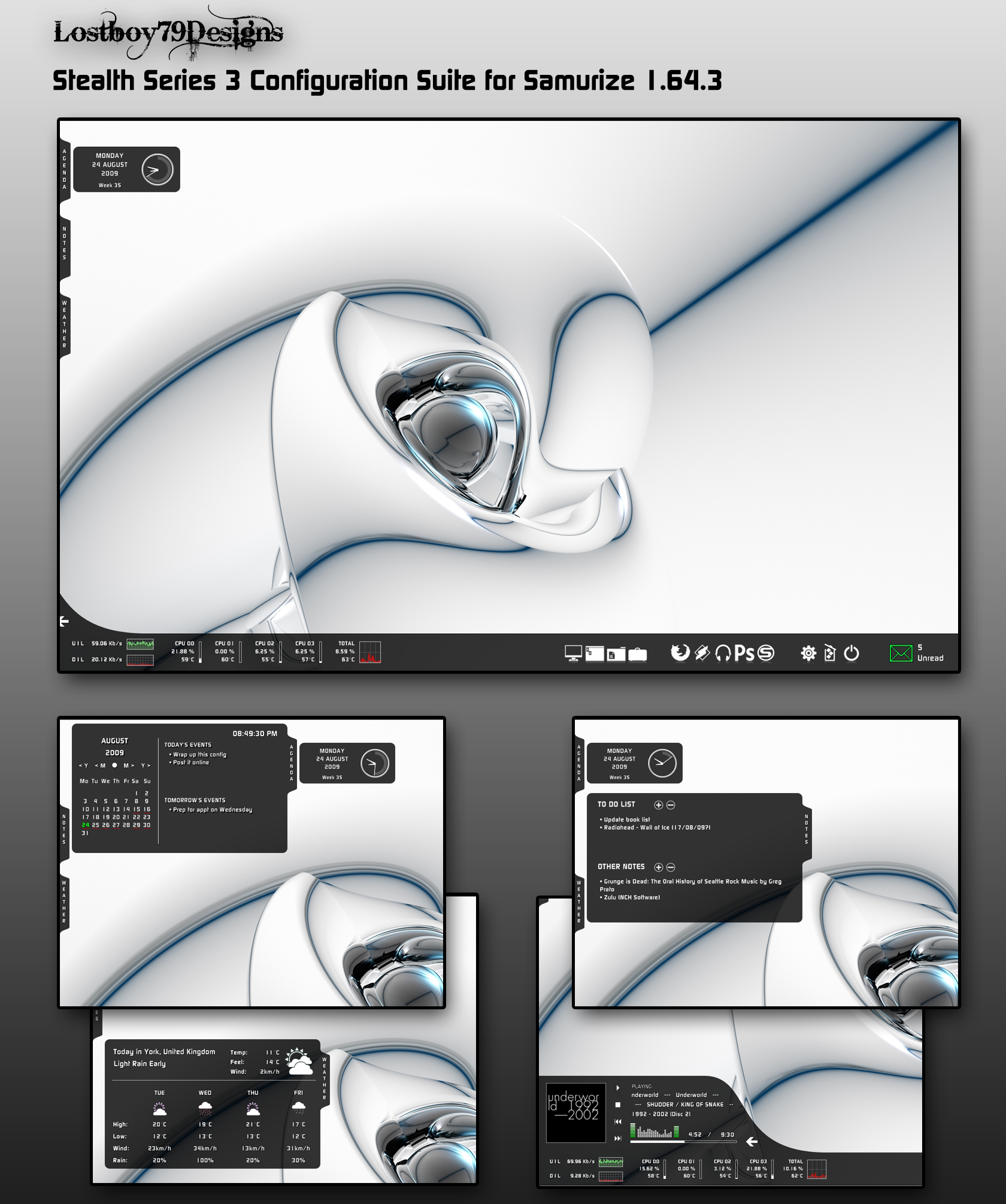
Task: Go to previous month with '< M'
Action: 99,766
